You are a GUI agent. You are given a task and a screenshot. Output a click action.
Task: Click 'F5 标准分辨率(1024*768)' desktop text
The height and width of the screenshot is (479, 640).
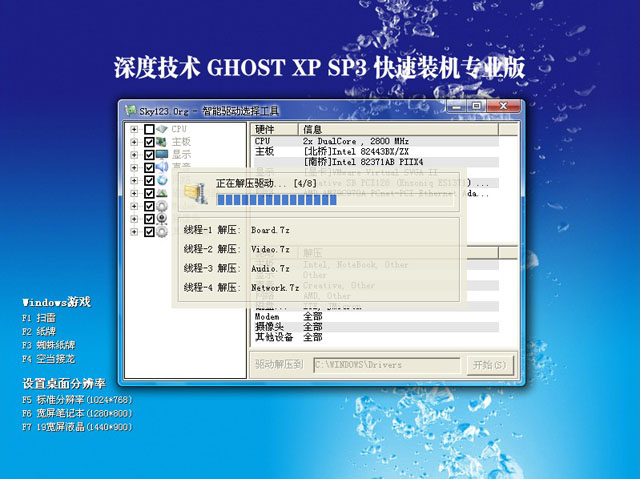tap(77, 400)
